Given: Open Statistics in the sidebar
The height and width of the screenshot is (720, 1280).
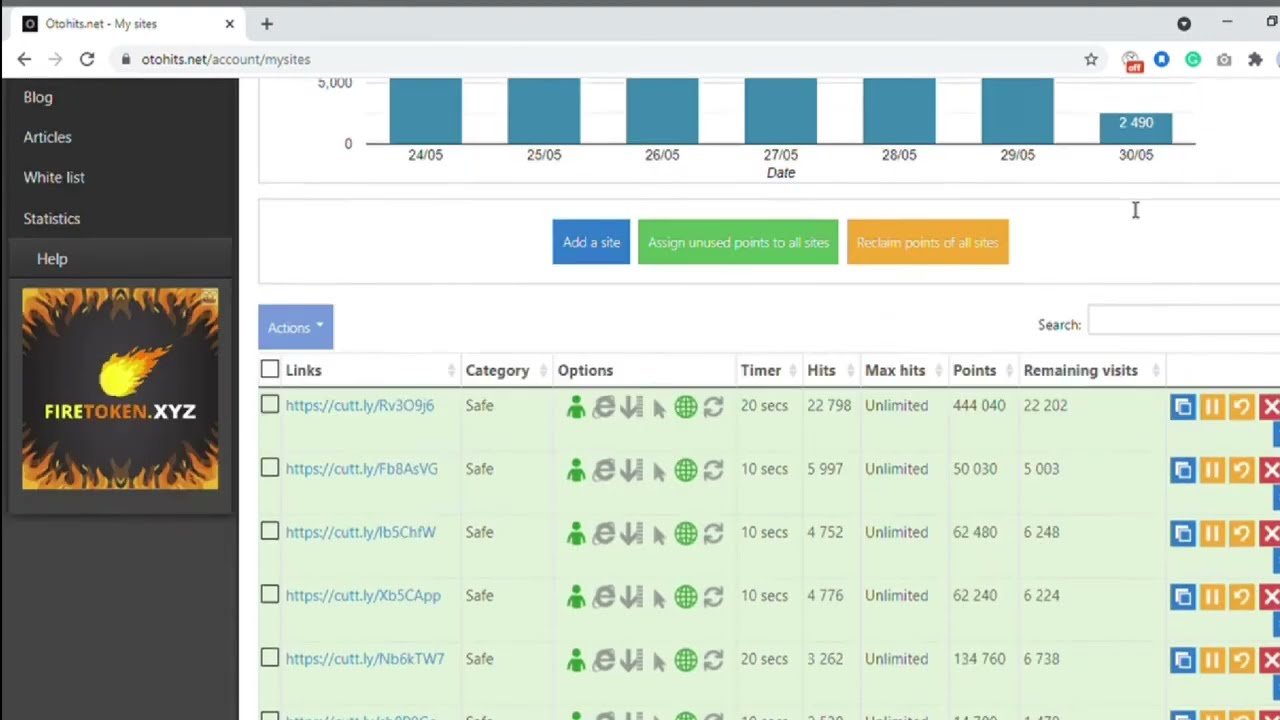Looking at the screenshot, I should click(x=52, y=218).
